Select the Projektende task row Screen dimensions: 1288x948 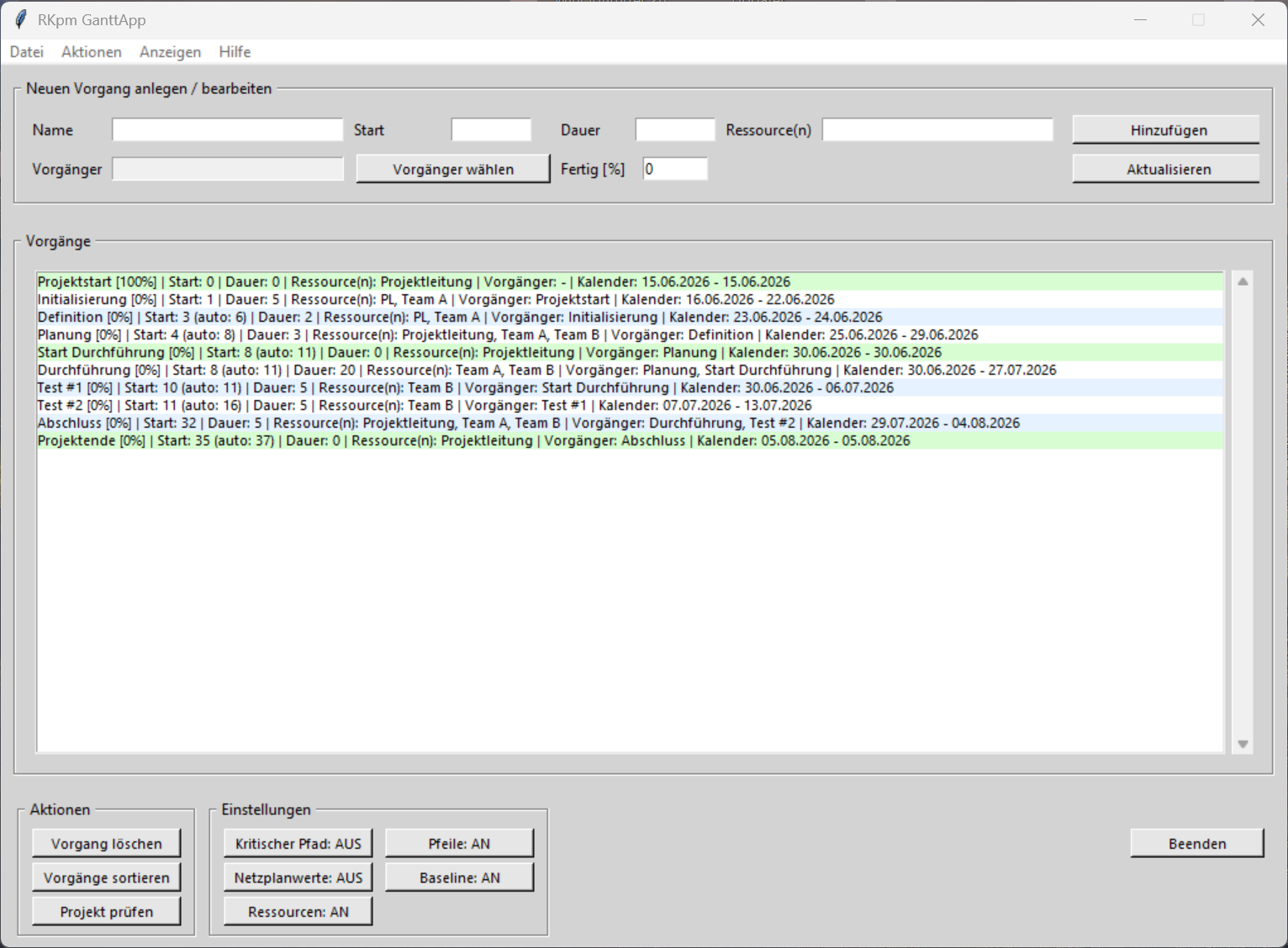[x=630, y=440]
